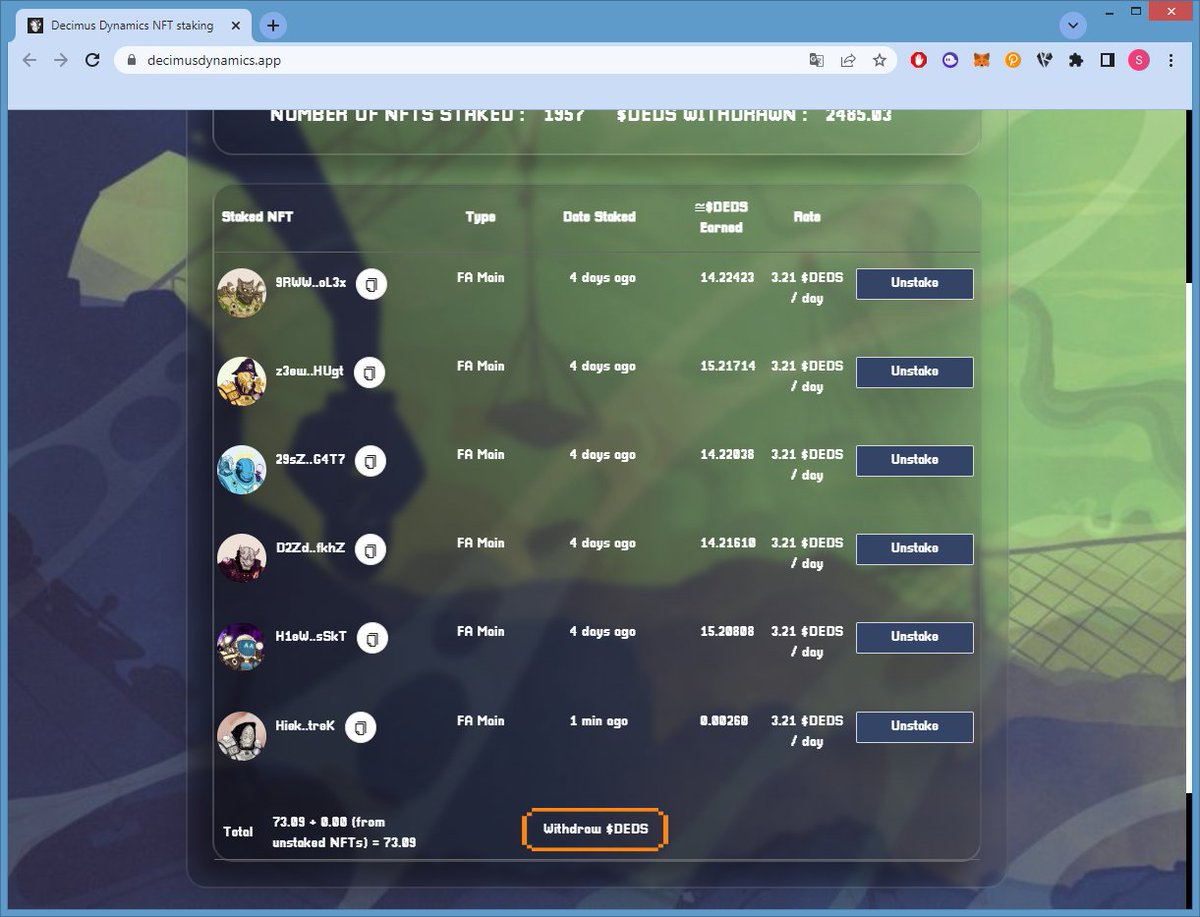Select the Decimus Dynamics NFT staking tab
Screen dimensions: 1200x917
132,25
